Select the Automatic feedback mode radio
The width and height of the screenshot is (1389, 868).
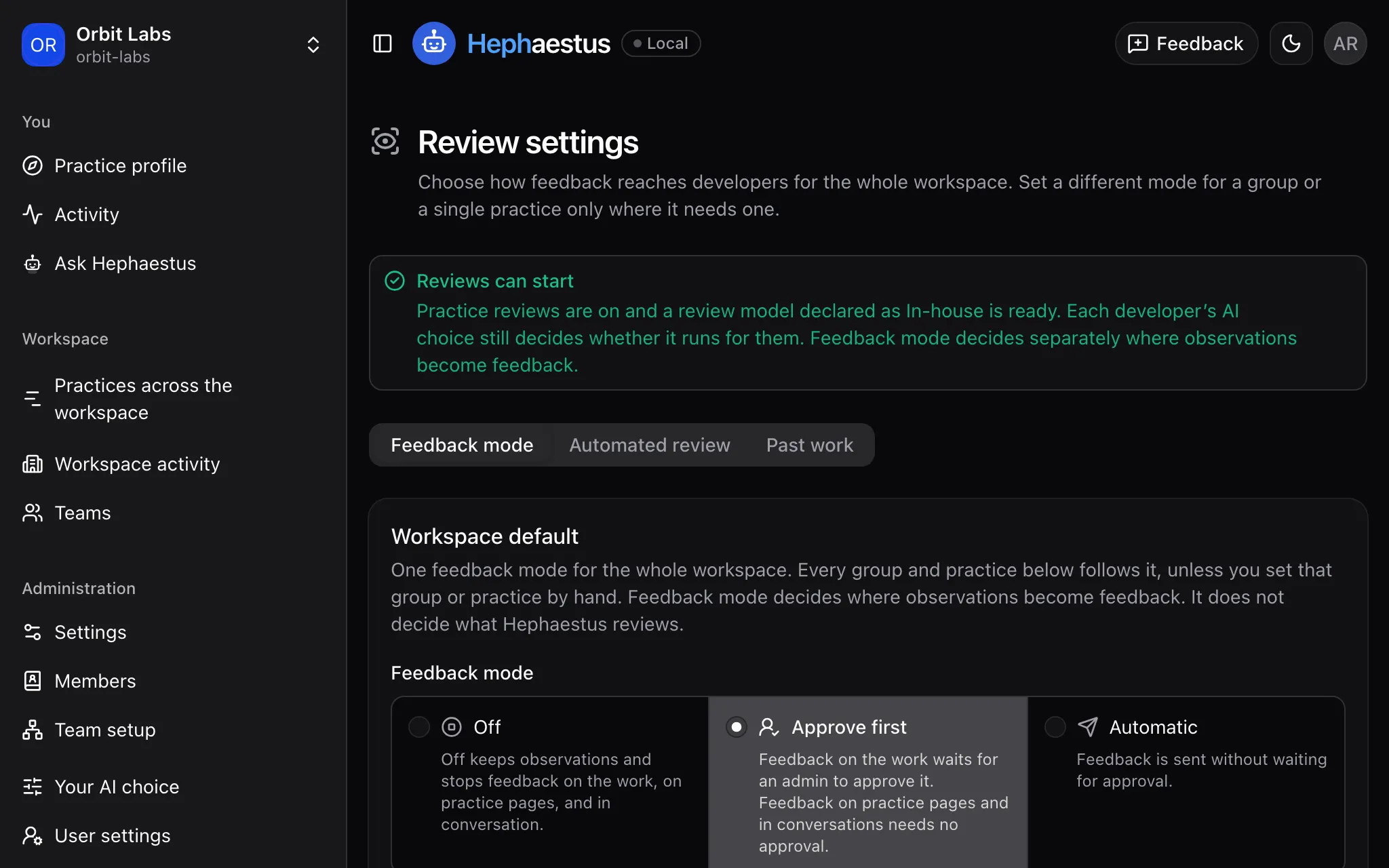click(1055, 727)
